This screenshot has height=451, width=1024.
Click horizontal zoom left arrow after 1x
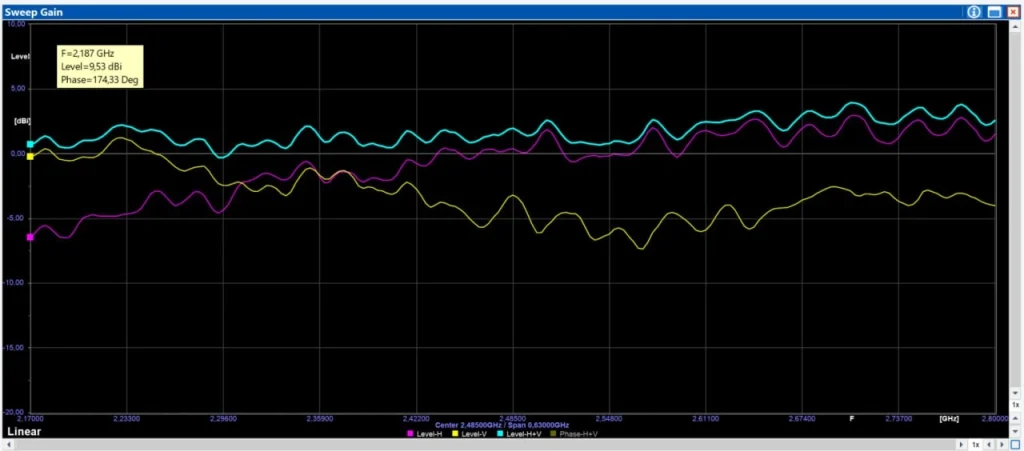989,444
